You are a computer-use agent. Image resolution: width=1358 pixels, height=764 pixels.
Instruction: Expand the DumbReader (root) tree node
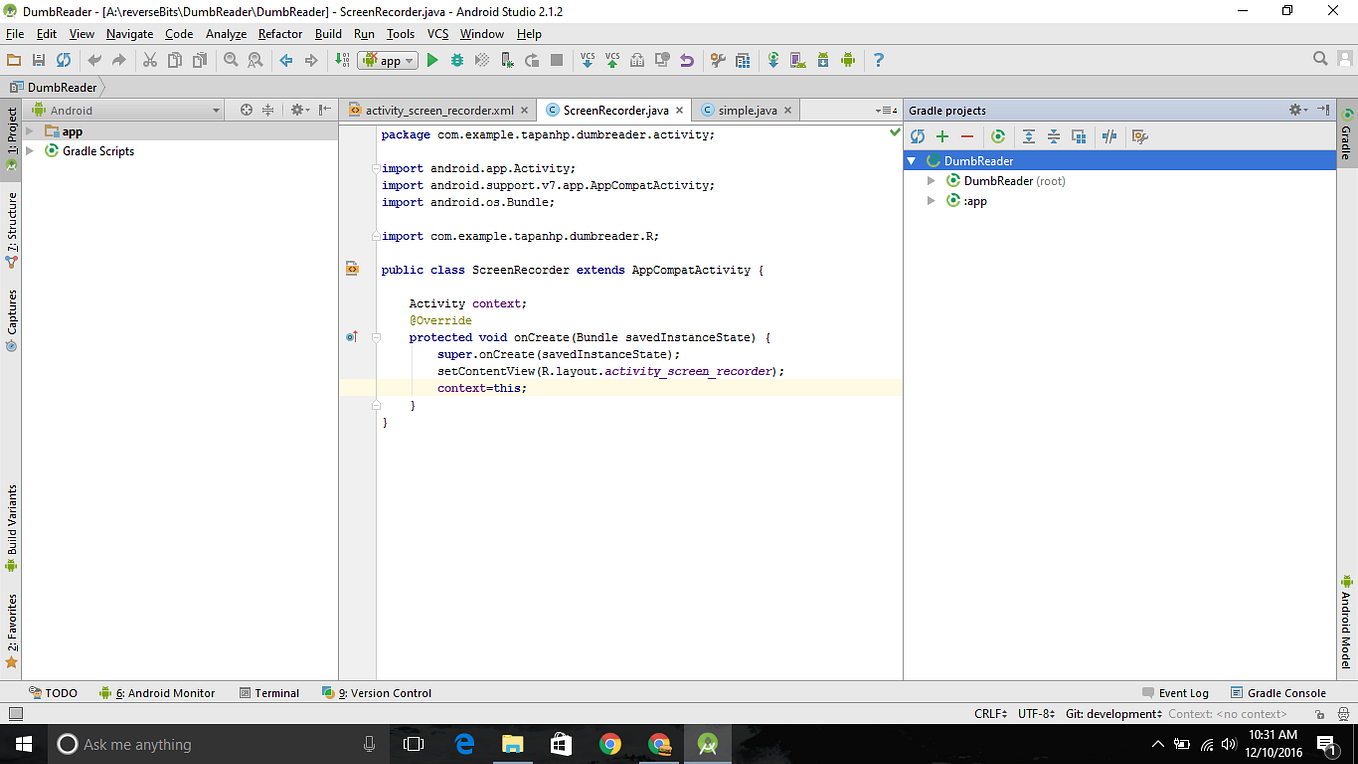(x=930, y=180)
